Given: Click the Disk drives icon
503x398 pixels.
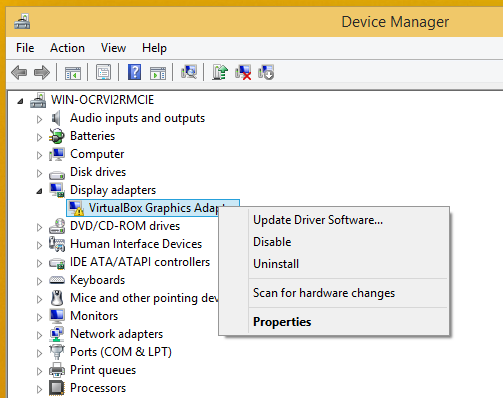Looking at the screenshot, I should click(x=57, y=174).
